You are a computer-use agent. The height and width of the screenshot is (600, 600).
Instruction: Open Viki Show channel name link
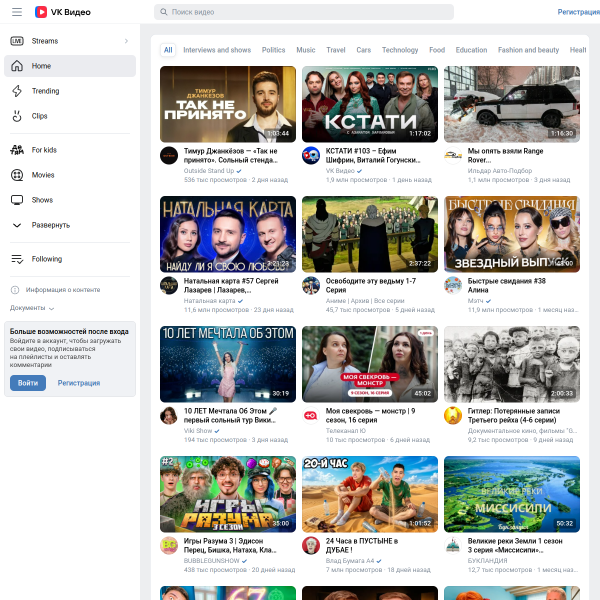click(198, 431)
